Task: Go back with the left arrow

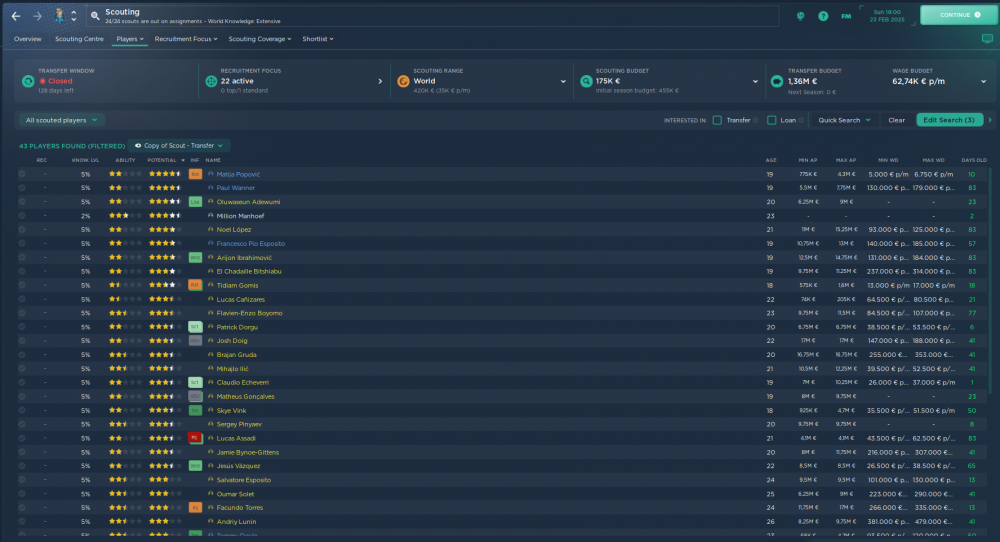Action: (x=16, y=16)
